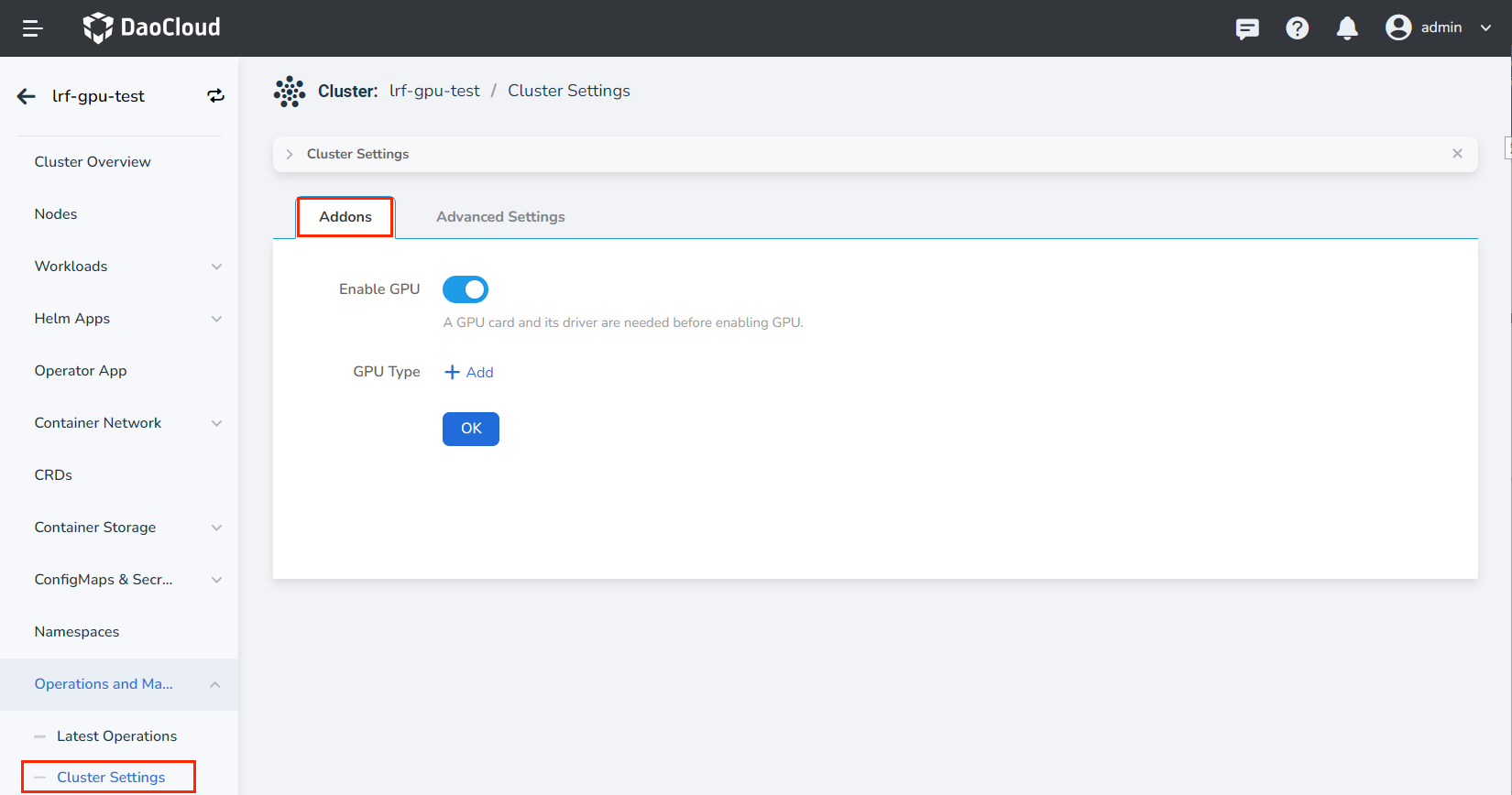1512x795 pixels.
Task: Expand the Cluster Settings banner chevron
Action: coord(290,154)
